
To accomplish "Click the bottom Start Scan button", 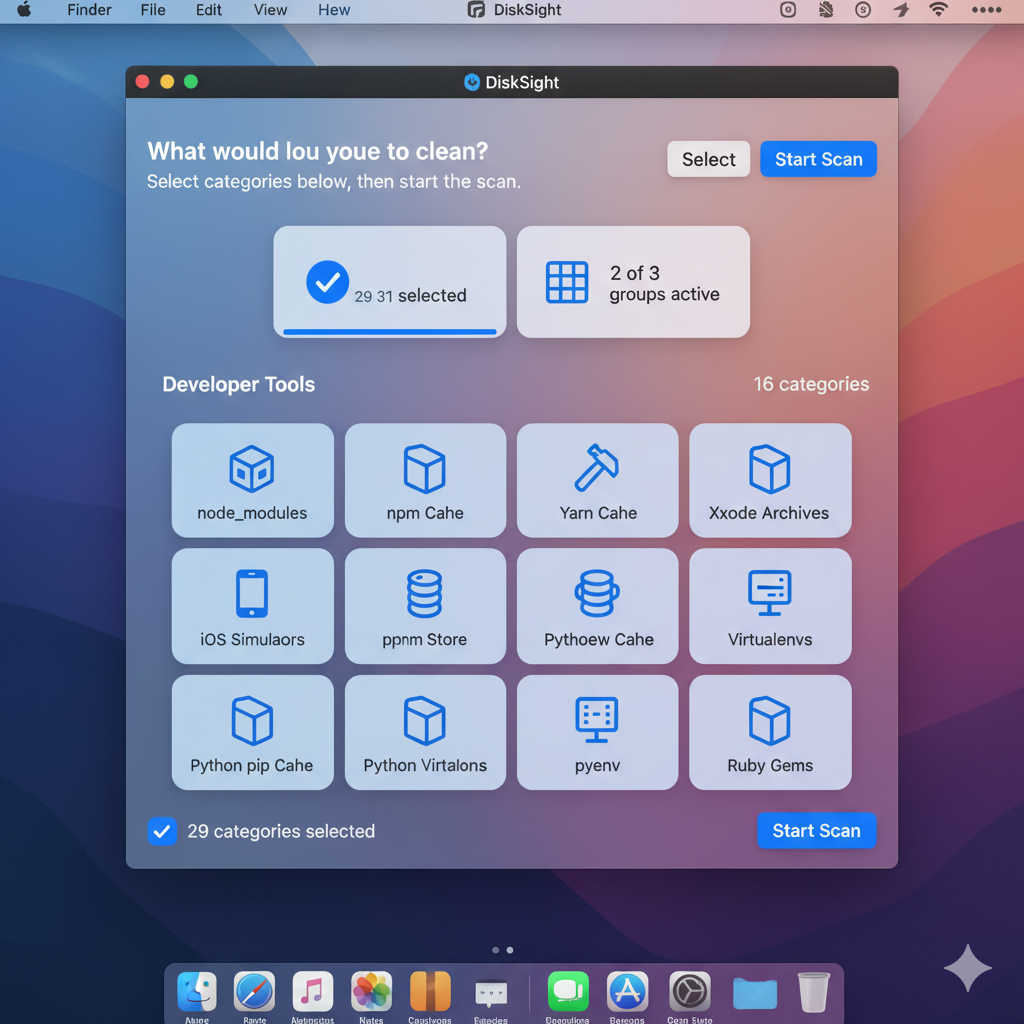I will pyautogui.click(x=816, y=831).
